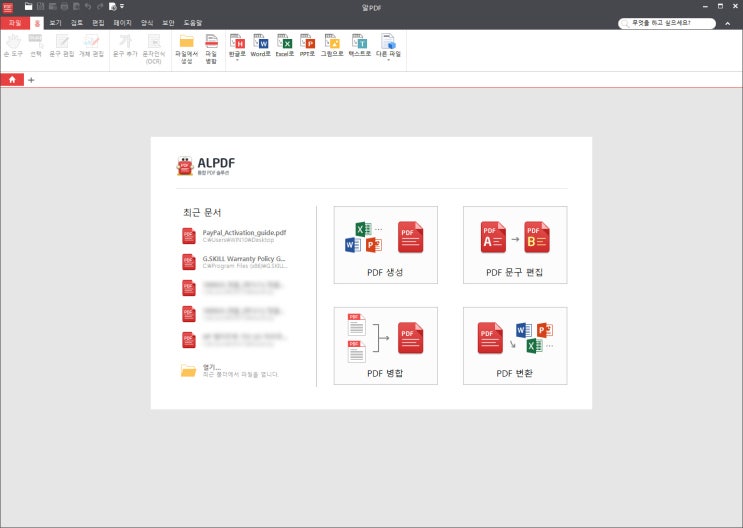
Task: Open recent file G.SKILL Warranty Policy
Action: point(235,262)
